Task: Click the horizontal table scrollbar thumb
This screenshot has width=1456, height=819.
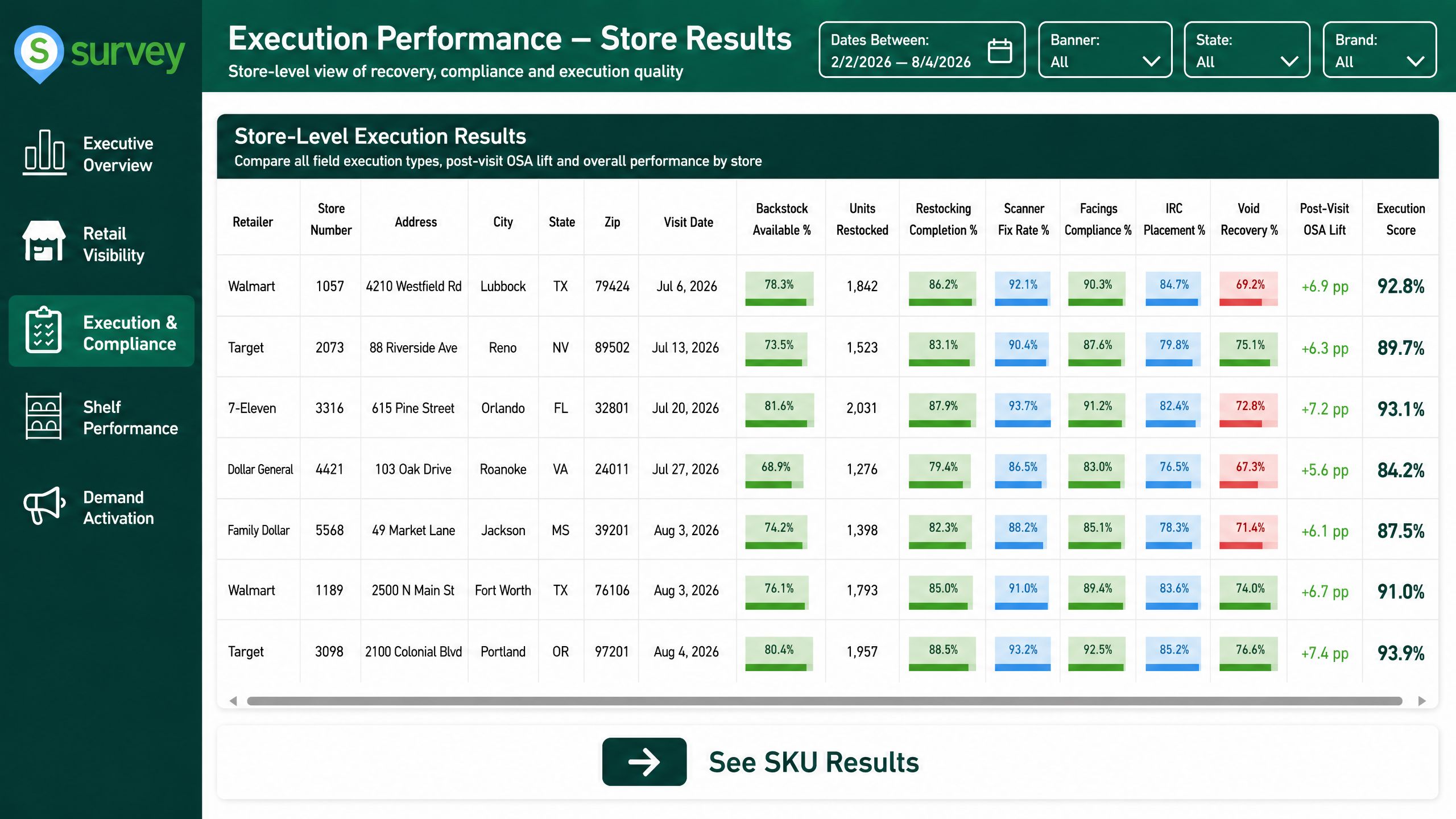Action: click(824, 701)
